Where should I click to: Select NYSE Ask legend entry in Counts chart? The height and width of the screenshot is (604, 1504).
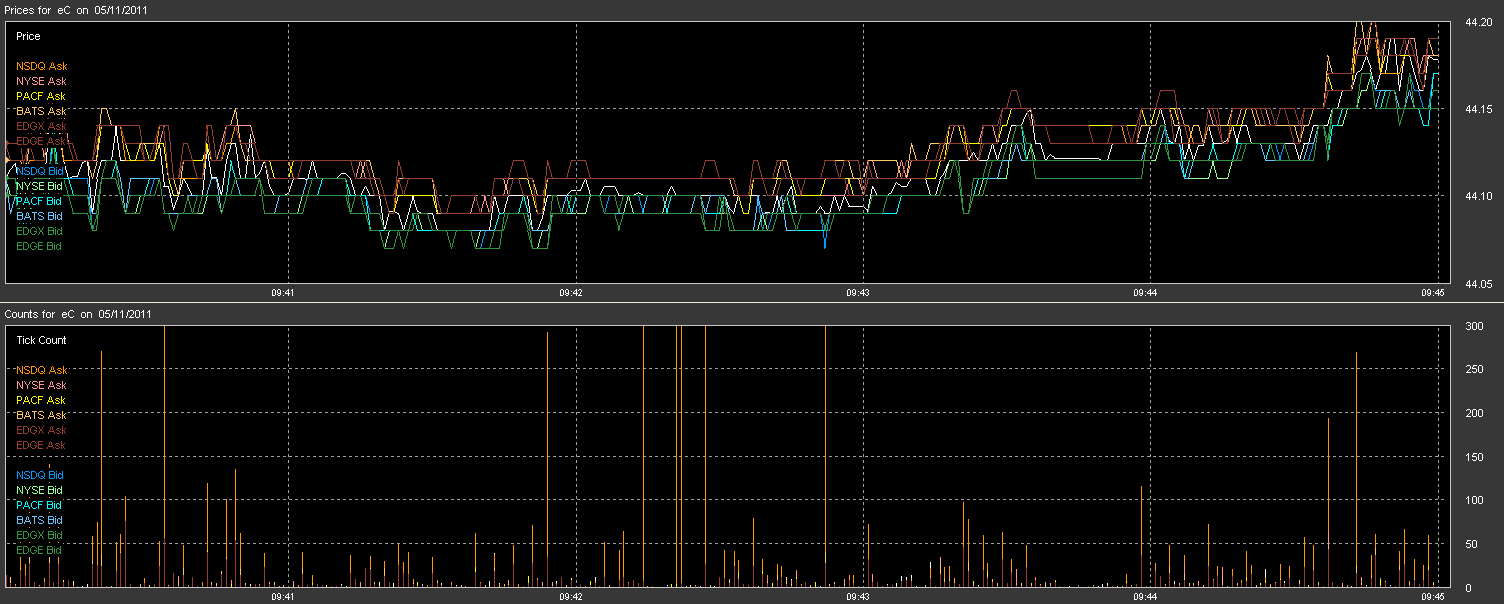point(41,385)
